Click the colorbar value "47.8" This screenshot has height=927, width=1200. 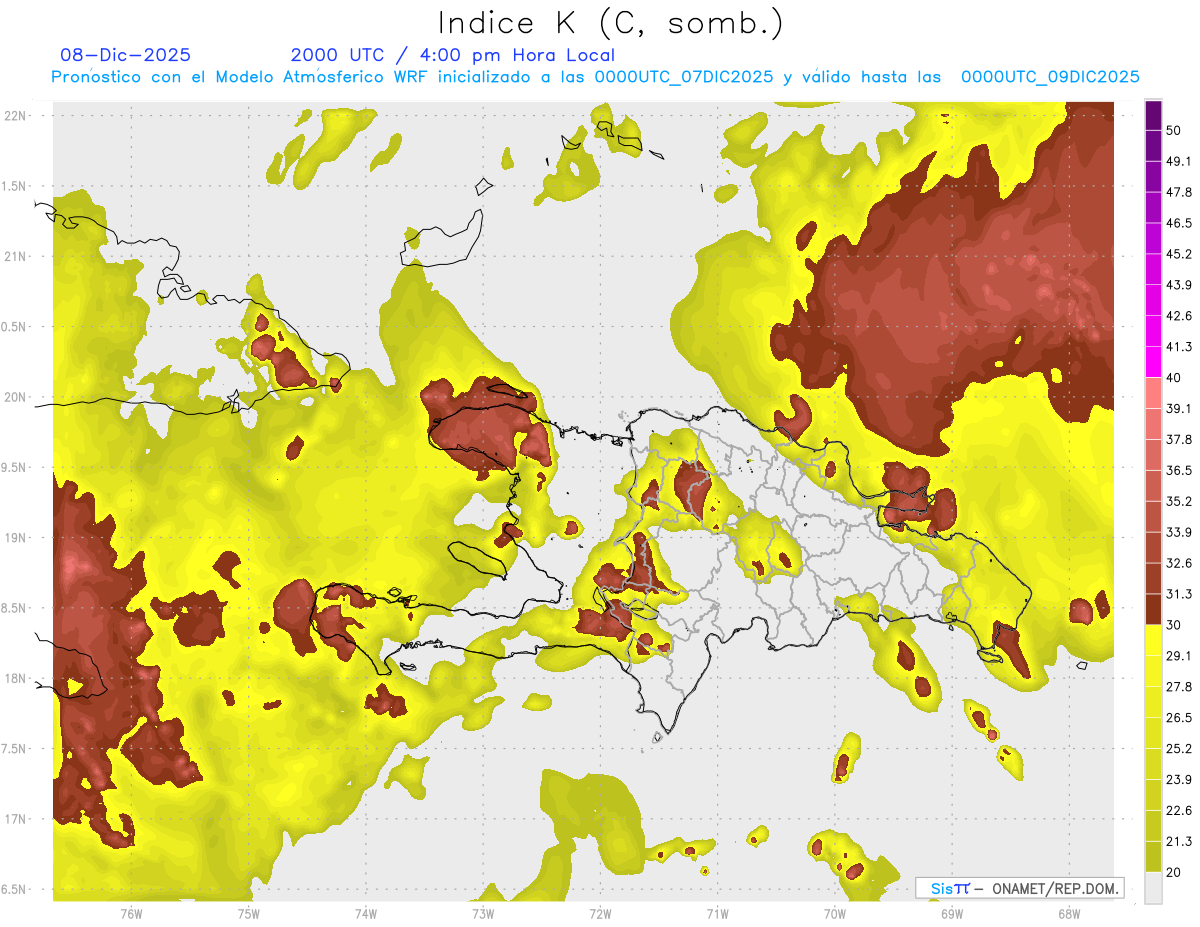click(x=1178, y=192)
